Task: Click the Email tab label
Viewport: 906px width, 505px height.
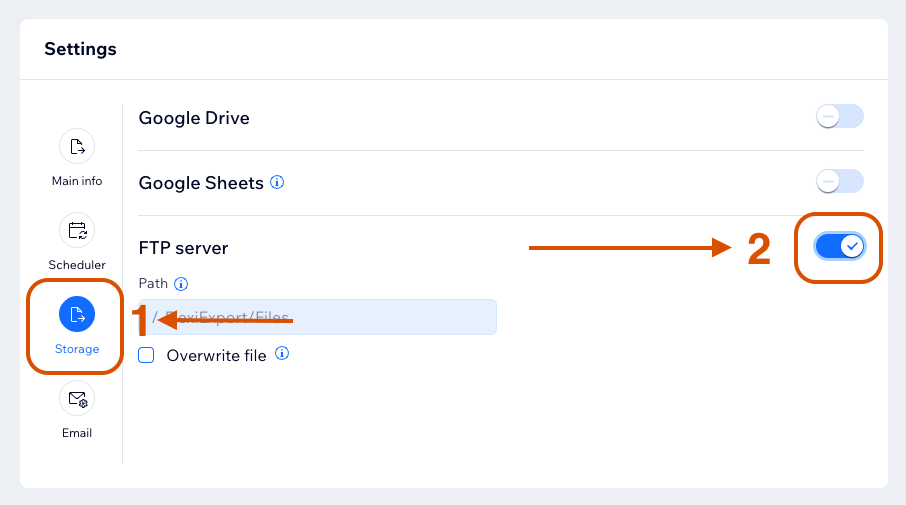Action: tap(77, 433)
